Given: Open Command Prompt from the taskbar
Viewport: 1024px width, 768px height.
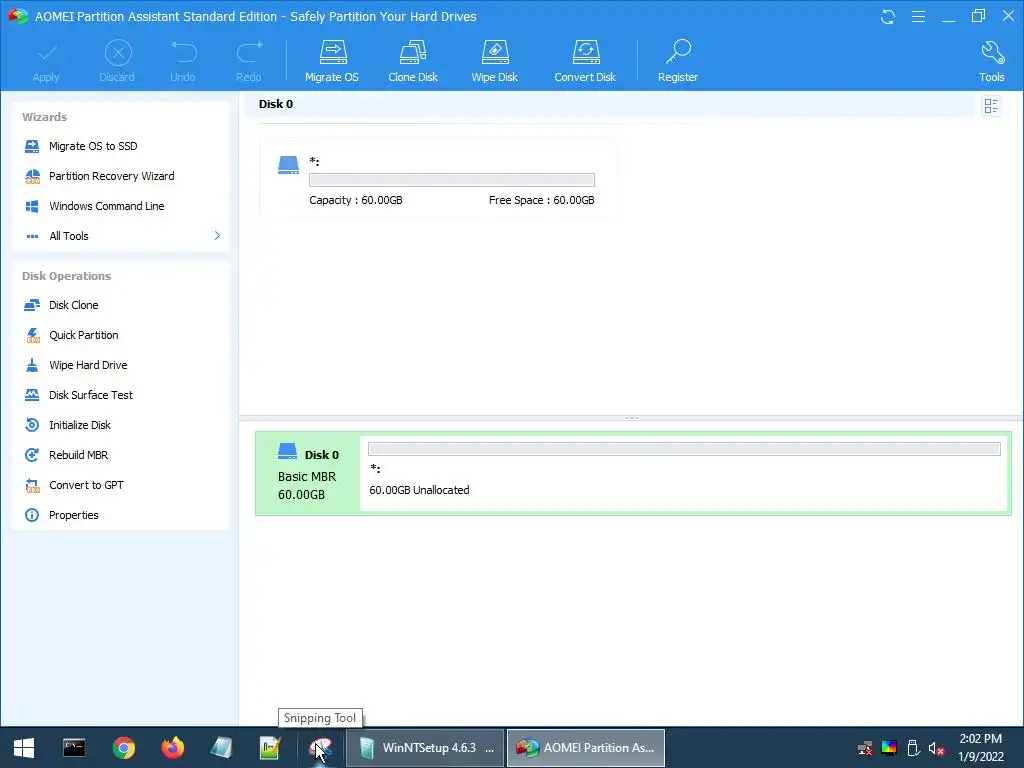Looking at the screenshot, I should point(74,748).
